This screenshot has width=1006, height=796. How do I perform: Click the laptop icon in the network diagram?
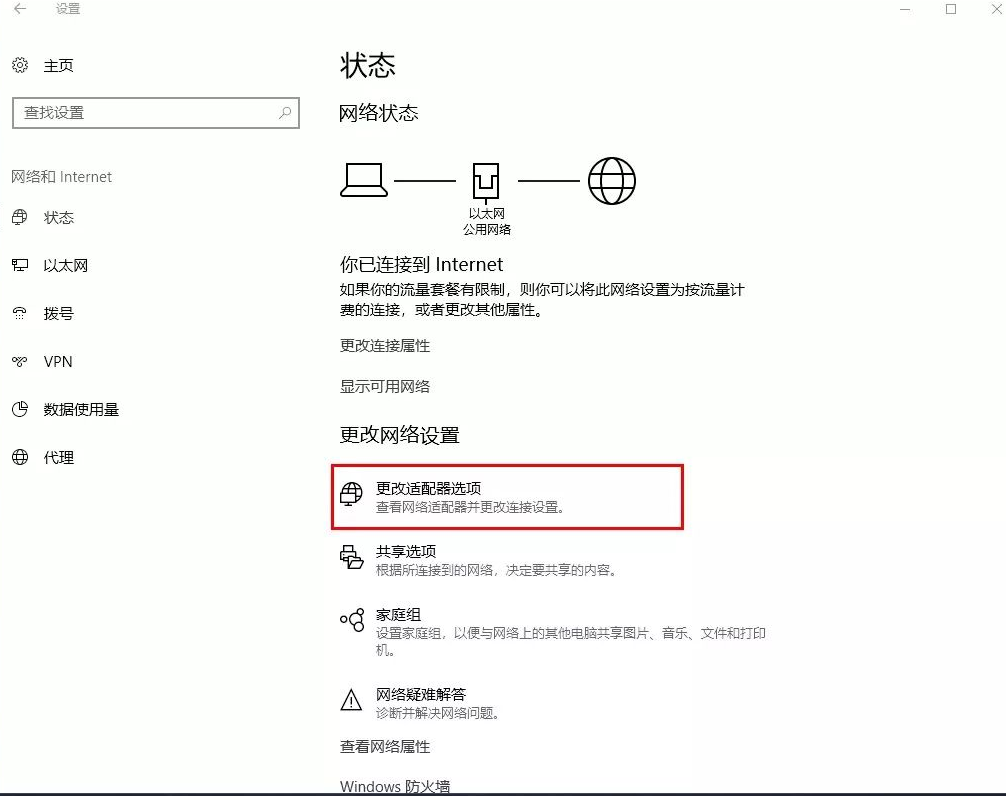363,180
